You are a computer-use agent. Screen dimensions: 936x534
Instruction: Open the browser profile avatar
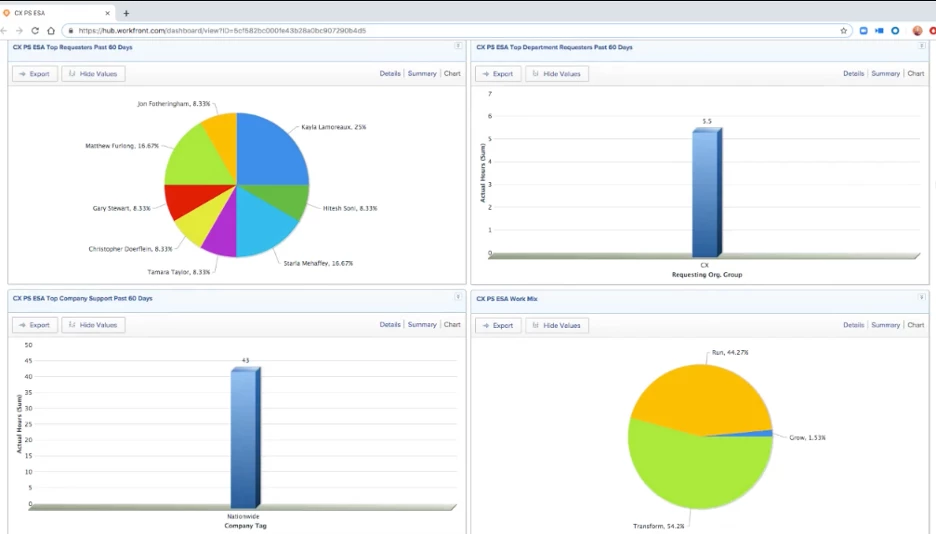917,30
